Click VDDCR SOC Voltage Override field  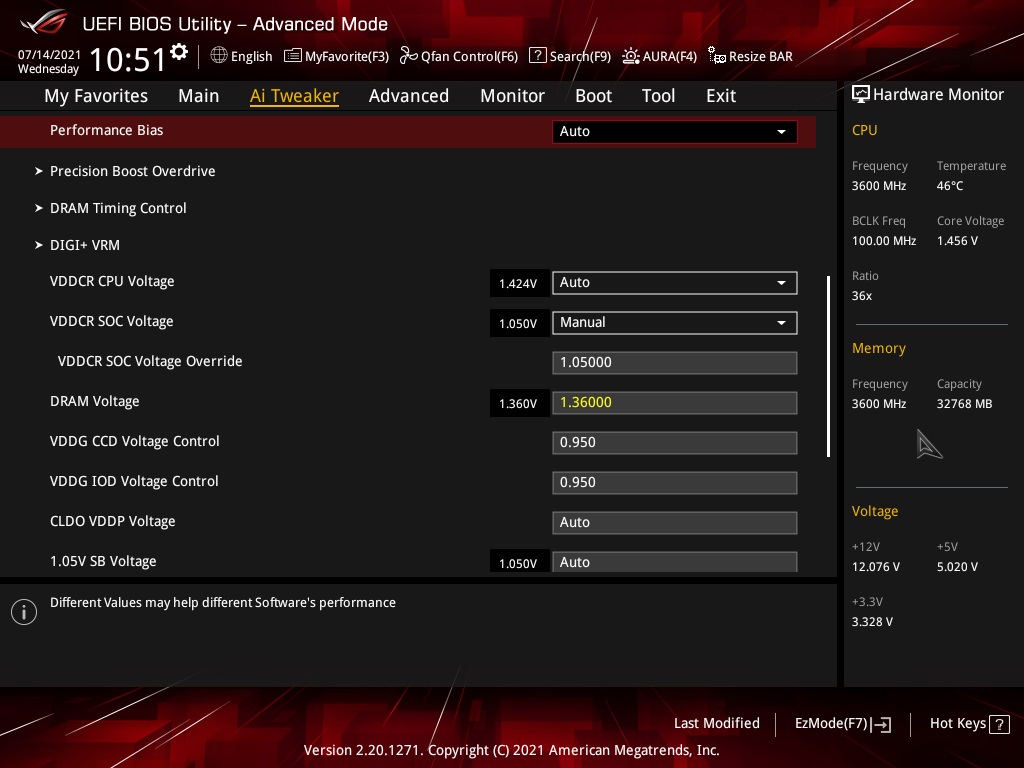pyautogui.click(x=675, y=362)
